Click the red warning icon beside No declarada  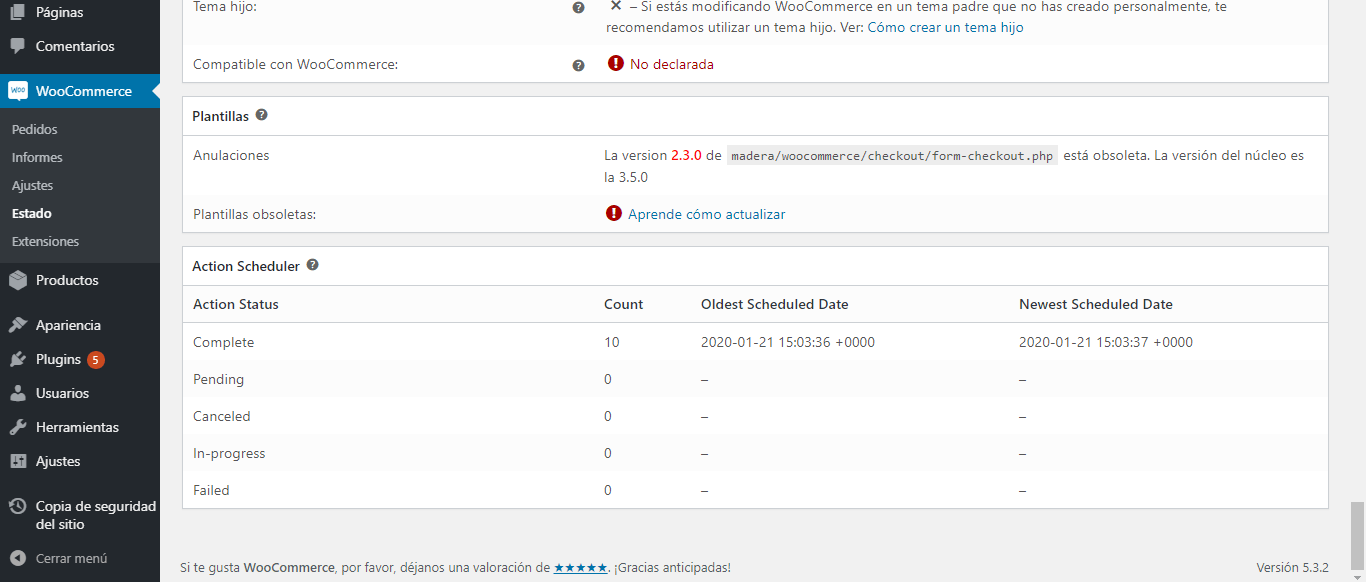616,63
